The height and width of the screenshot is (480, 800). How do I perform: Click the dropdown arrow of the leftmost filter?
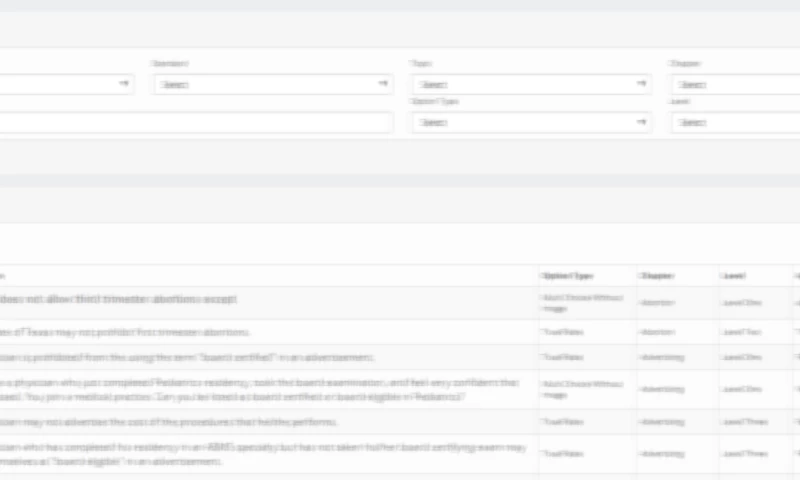point(124,84)
